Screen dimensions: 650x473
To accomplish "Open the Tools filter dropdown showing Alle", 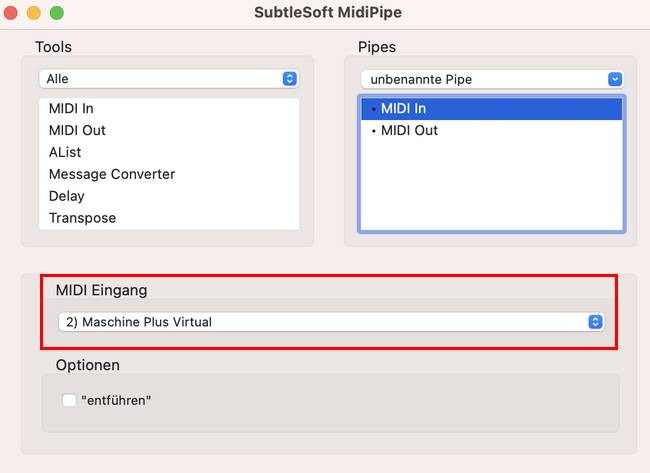I will [x=169, y=79].
